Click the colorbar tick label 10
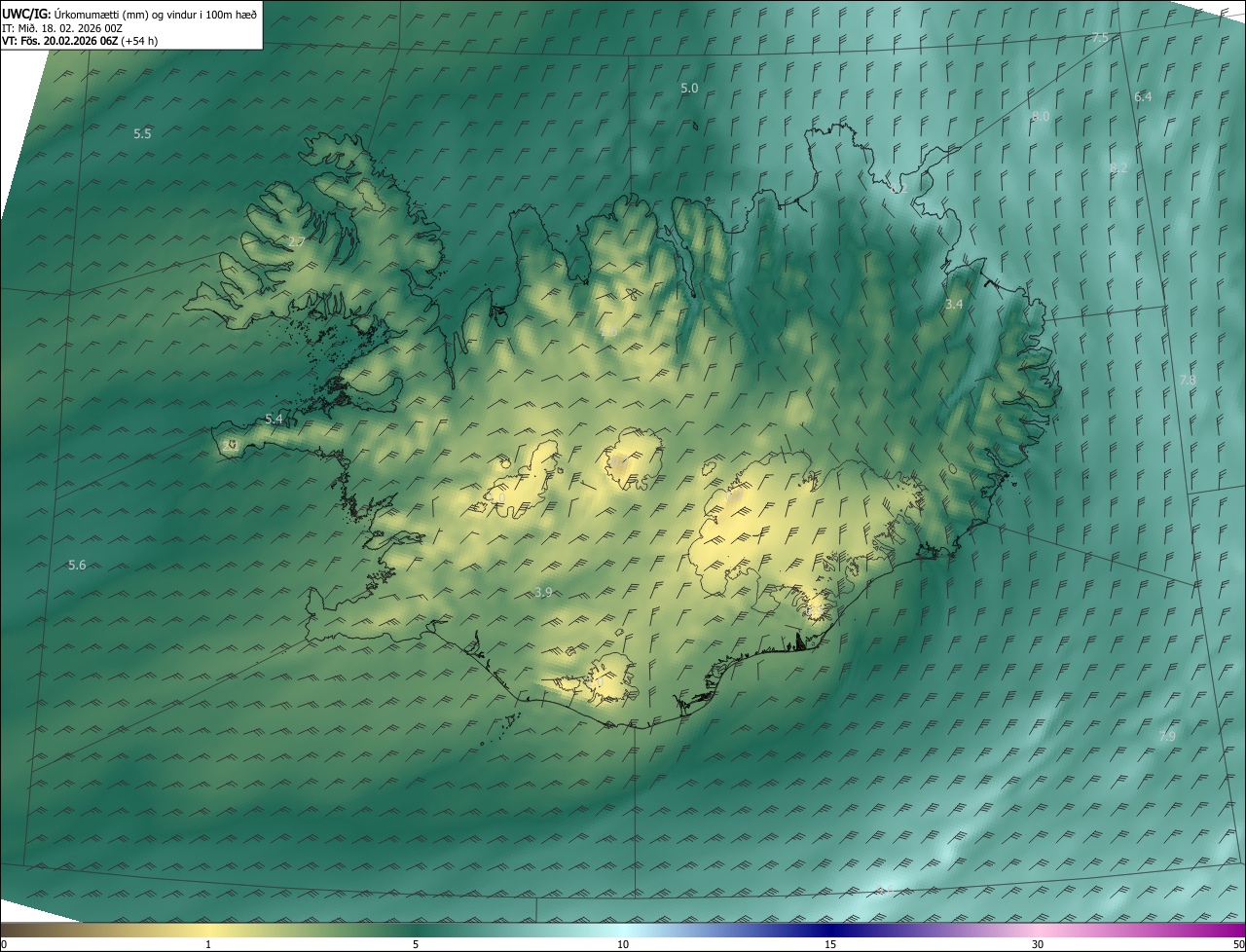The height and width of the screenshot is (952, 1246). (x=623, y=944)
